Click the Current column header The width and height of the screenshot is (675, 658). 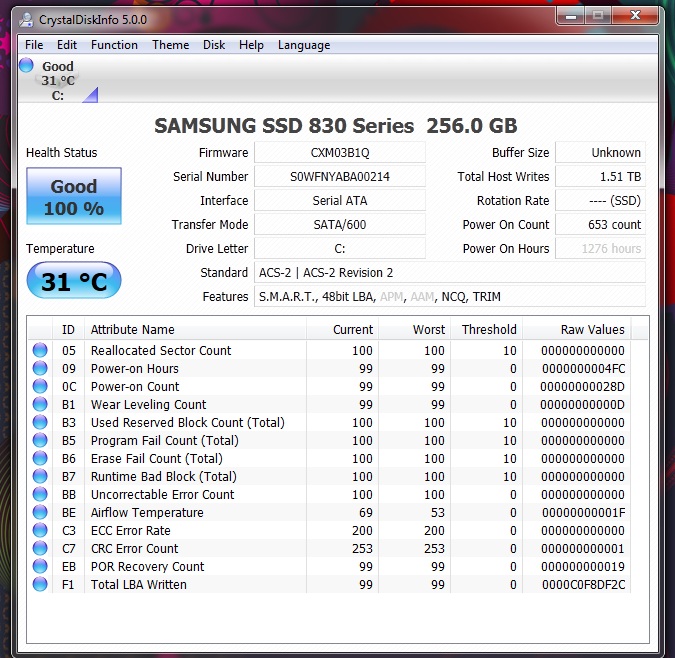pyautogui.click(x=343, y=329)
